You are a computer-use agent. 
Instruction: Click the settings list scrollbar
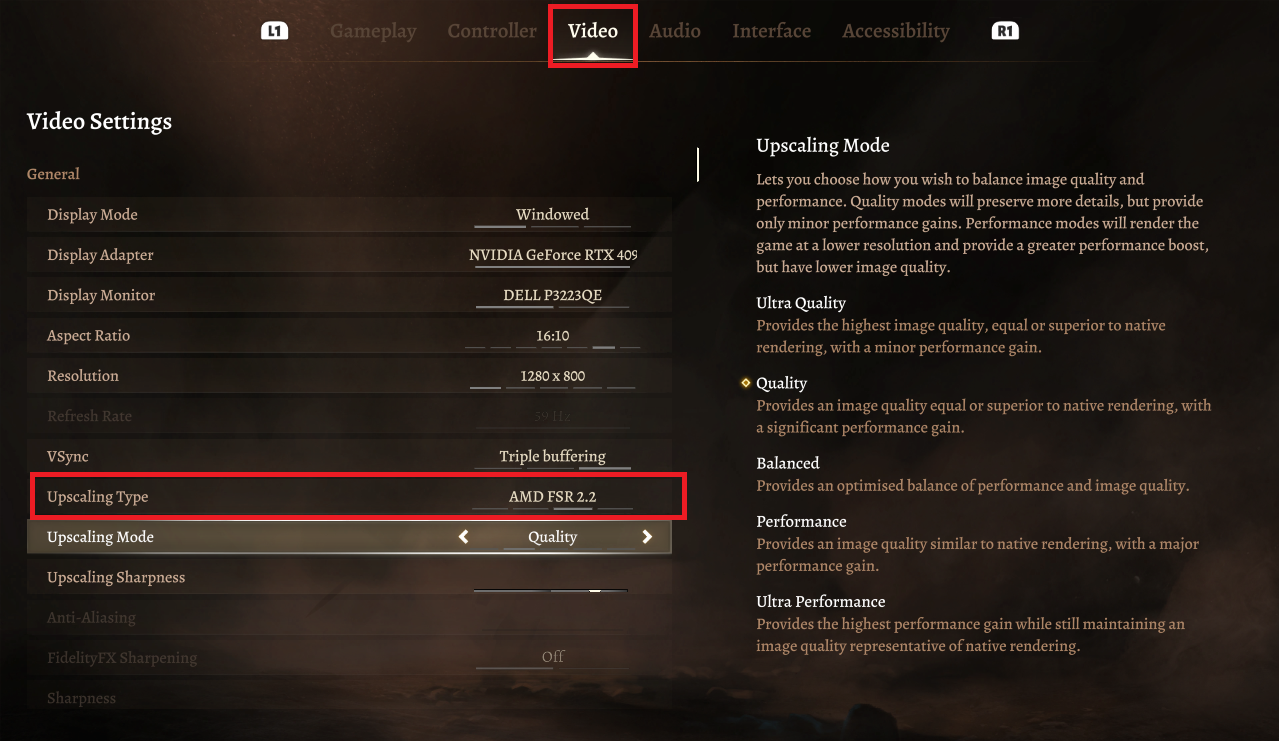tap(698, 165)
